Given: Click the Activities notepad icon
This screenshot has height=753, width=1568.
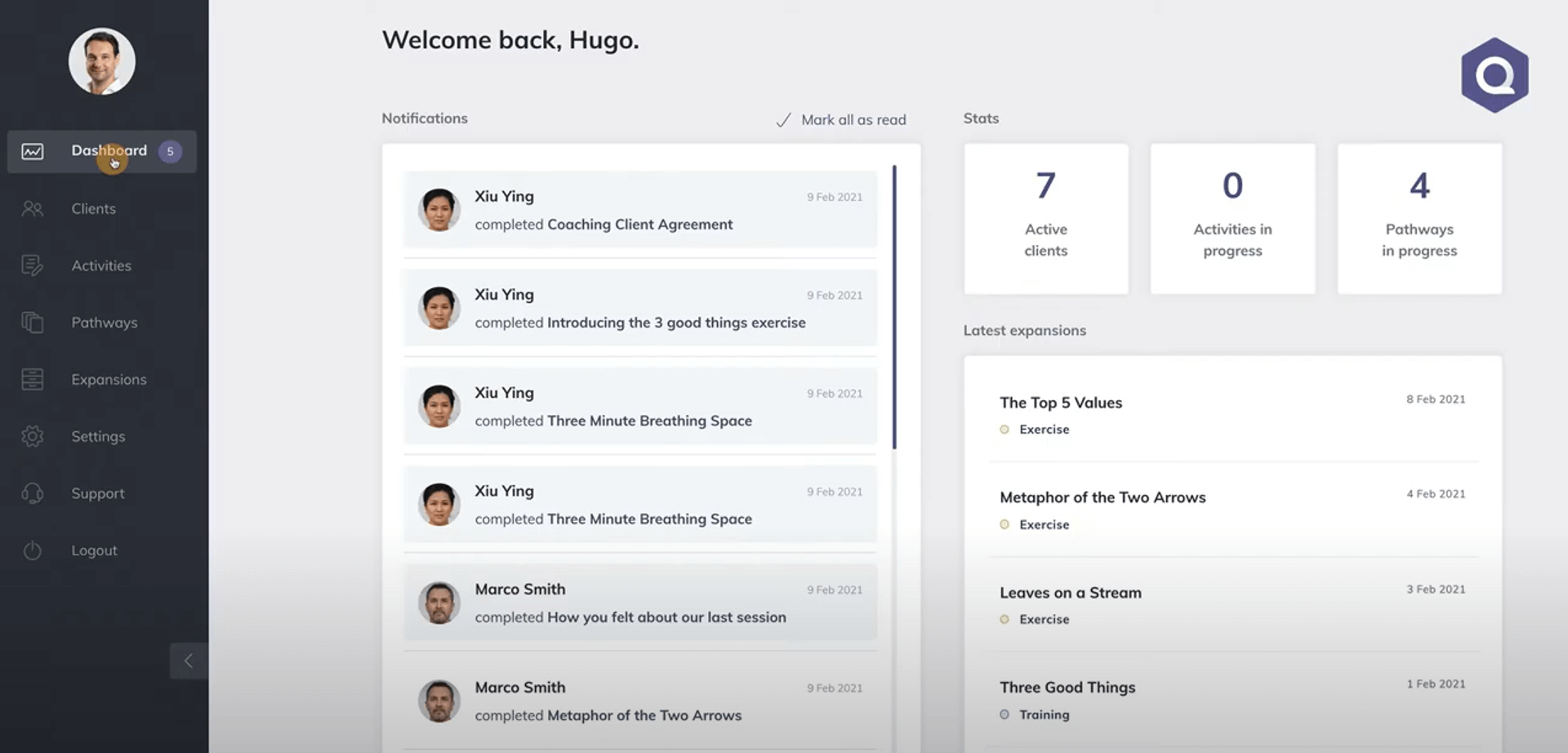Looking at the screenshot, I should (x=33, y=265).
